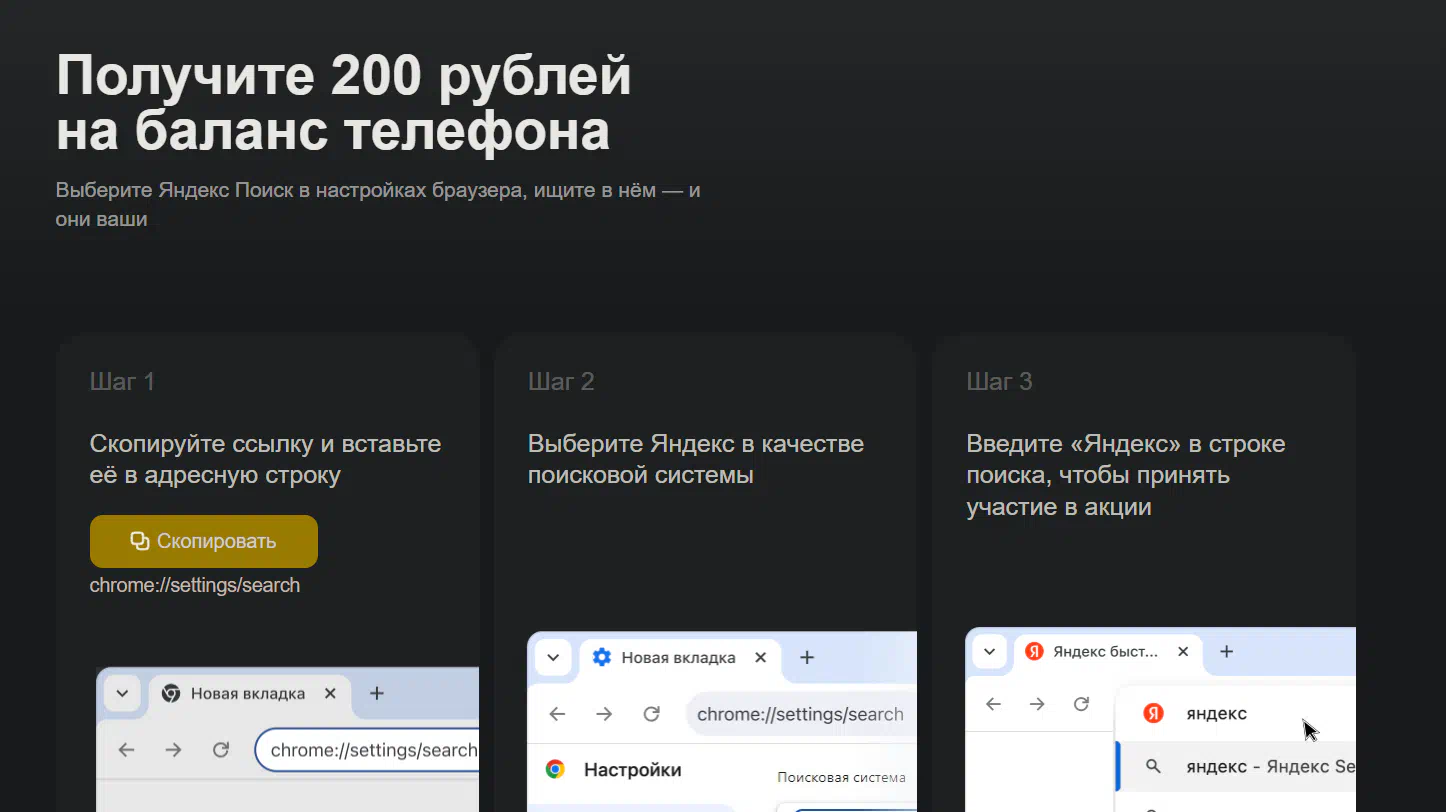This screenshot has height=812, width=1446.
Task: Click the subtitle about Яндекс Поиск в настройках
Action: click(378, 204)
